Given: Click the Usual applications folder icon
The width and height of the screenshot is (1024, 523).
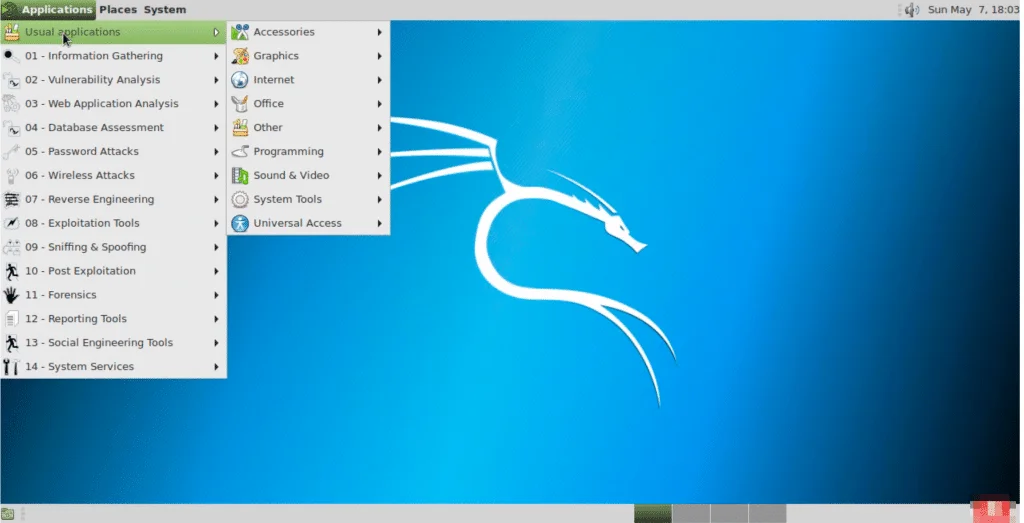Looking at the screenshot, I should click(11, 32).
